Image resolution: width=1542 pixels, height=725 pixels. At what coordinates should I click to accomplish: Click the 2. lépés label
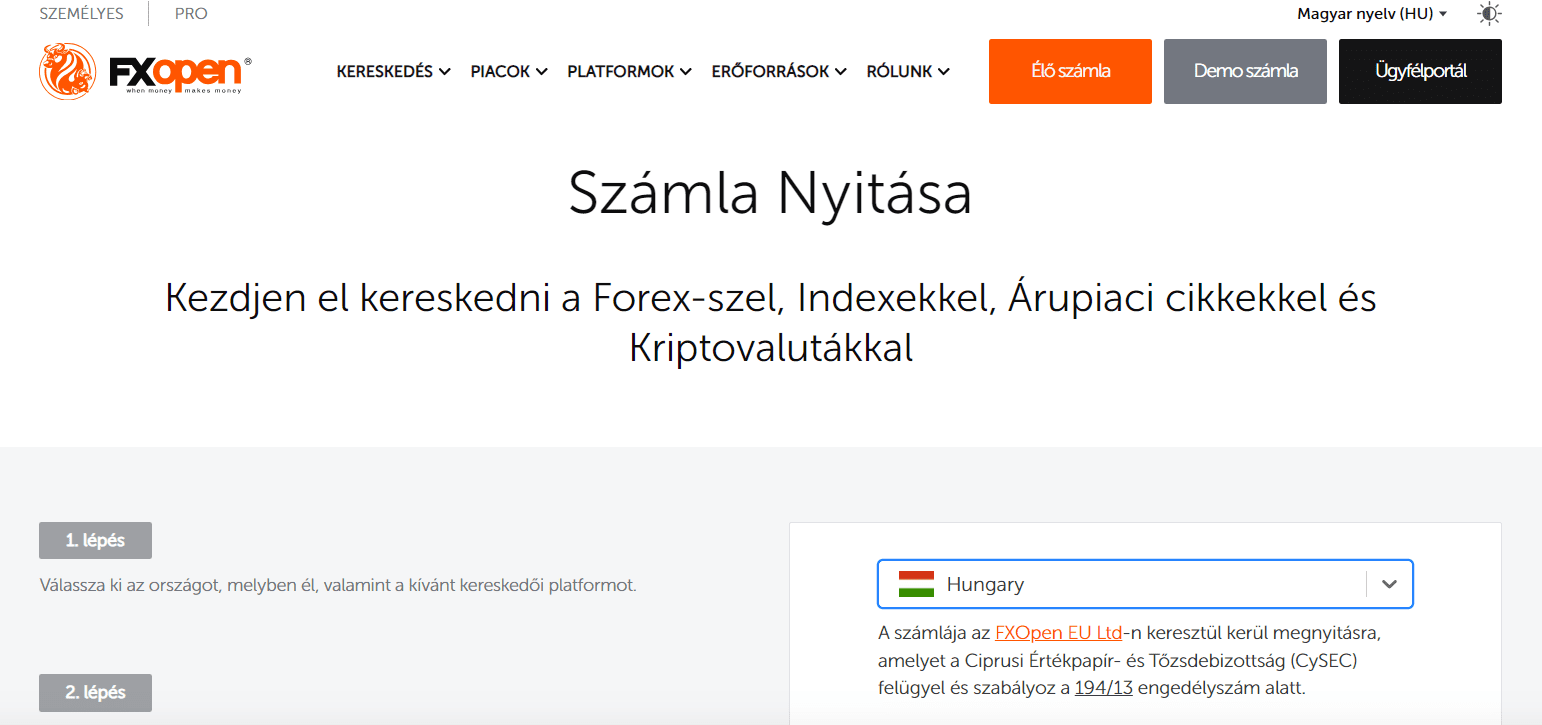95,693
